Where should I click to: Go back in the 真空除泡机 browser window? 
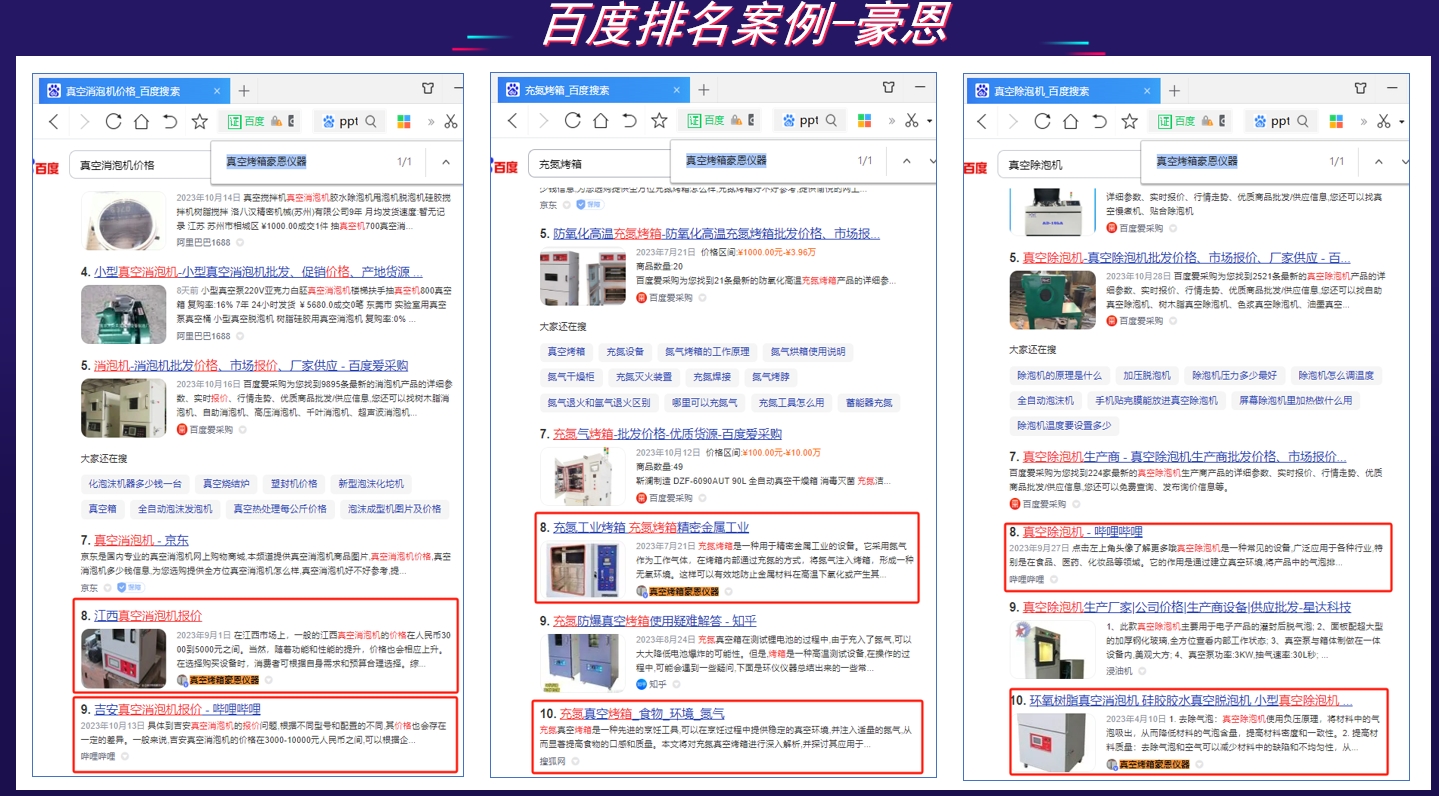[x=983, y=121]
